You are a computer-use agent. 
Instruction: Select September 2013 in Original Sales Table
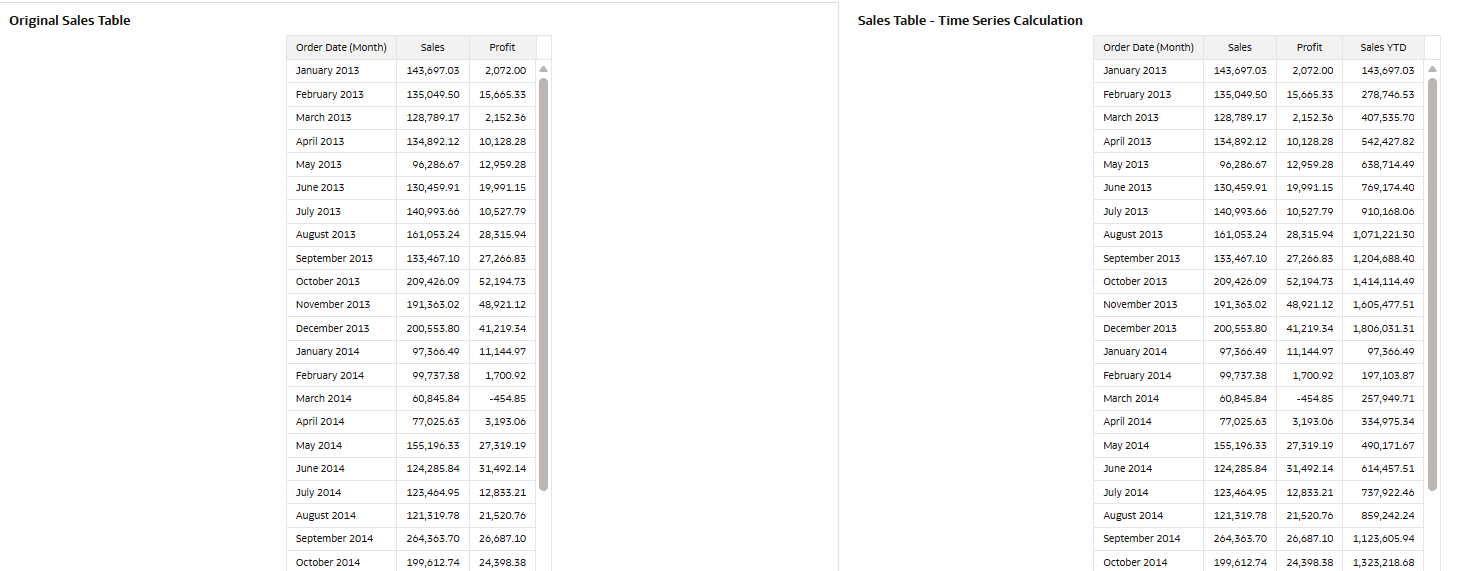pyautogui.click(x=334, y=258)
